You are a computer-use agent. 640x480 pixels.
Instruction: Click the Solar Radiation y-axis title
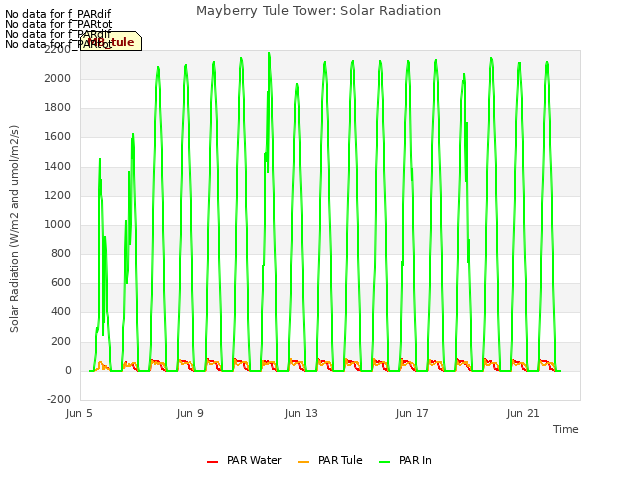click(x=14, y=229)
